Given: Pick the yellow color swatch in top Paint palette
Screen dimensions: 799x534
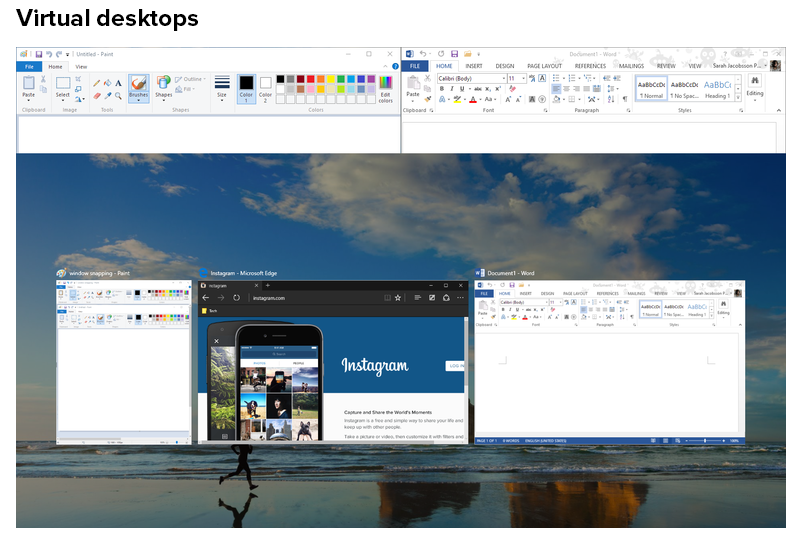Looking at the screenshot, I should click(331, 79).
